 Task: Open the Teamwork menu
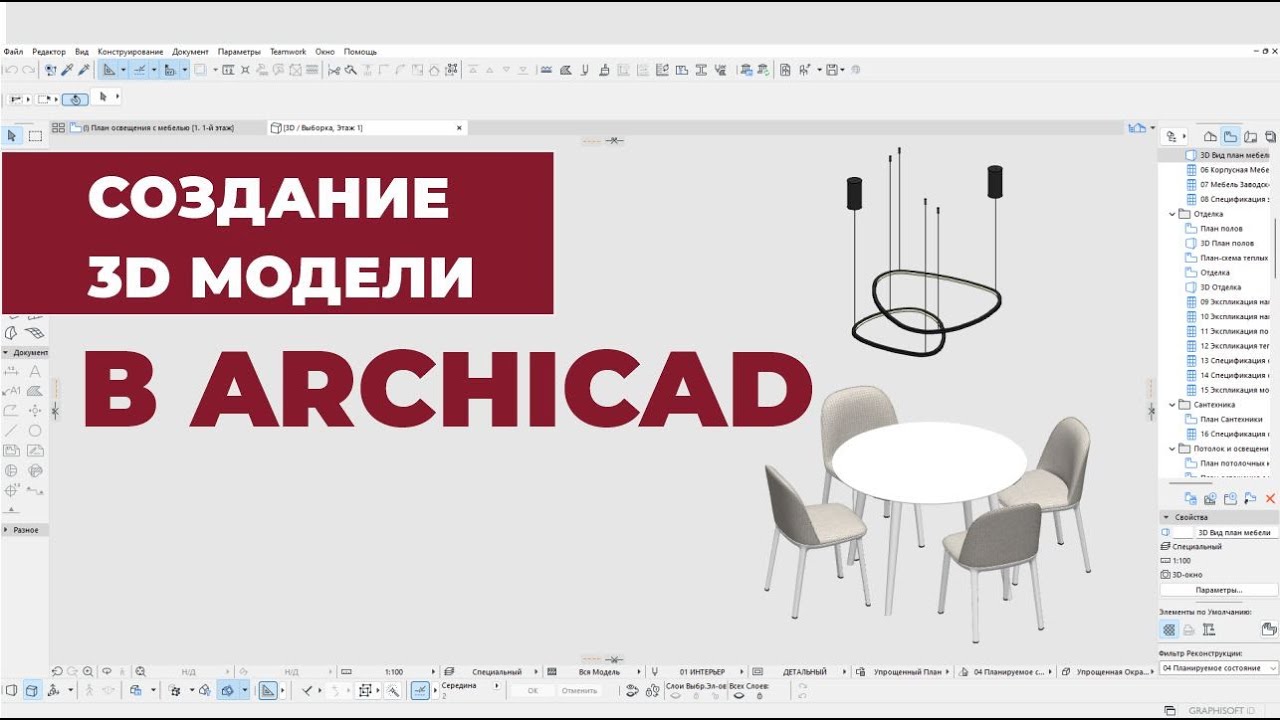point(288,51)
